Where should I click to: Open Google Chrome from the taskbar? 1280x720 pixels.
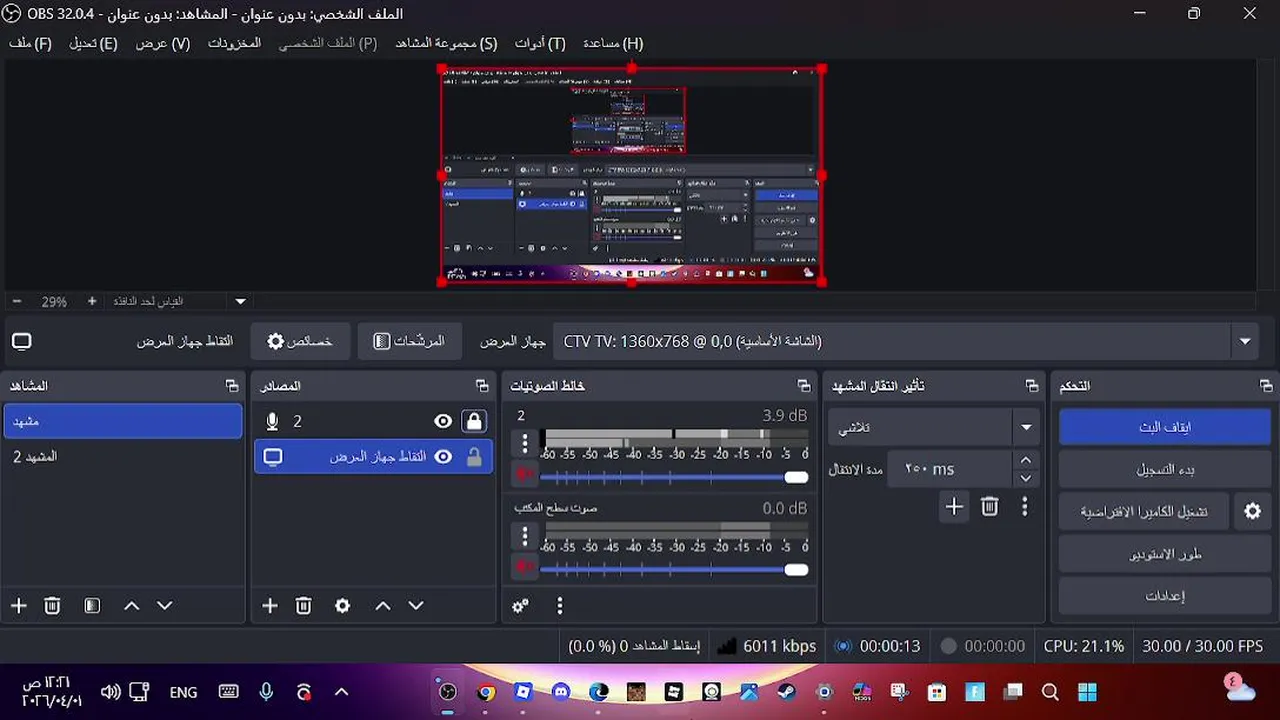[x=485, y=692]
